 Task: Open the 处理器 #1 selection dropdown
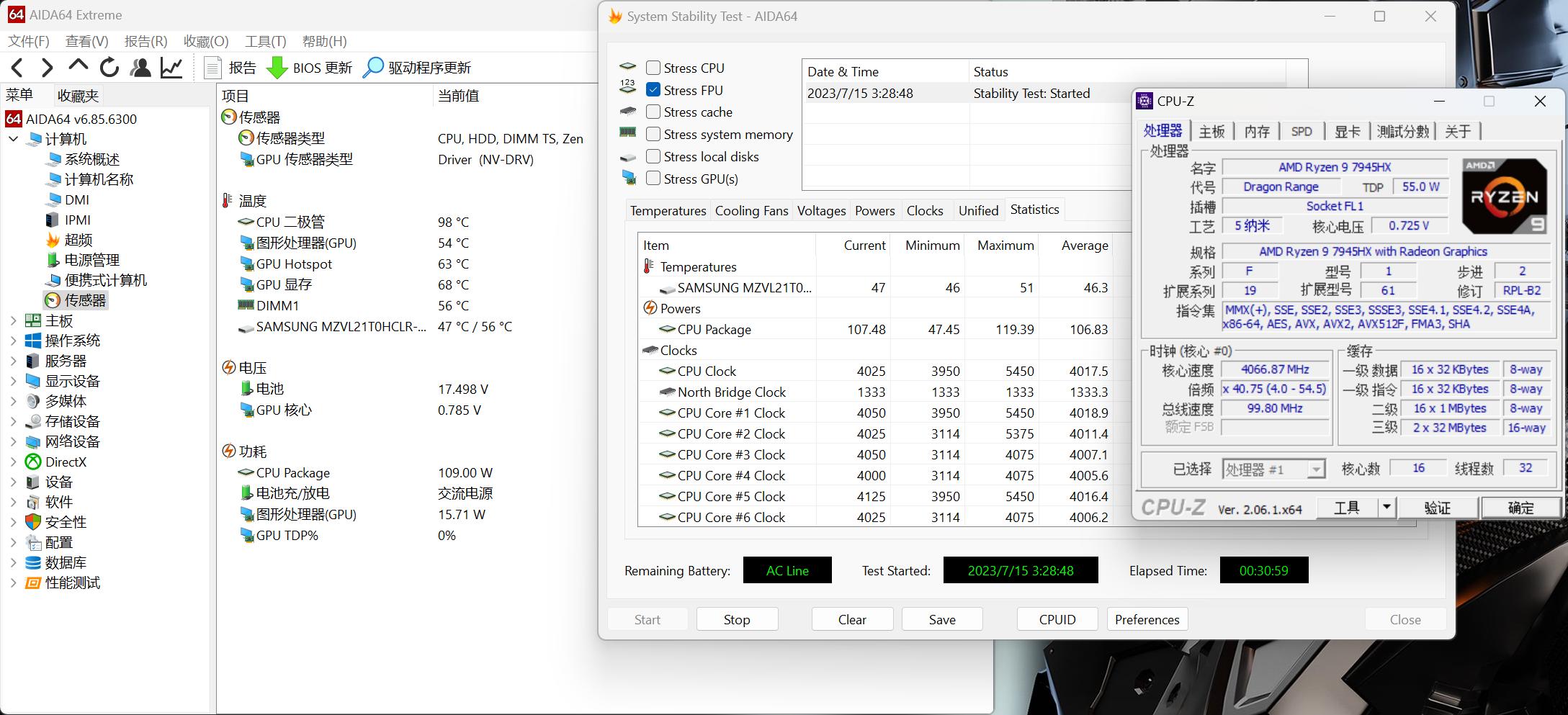1316,469
